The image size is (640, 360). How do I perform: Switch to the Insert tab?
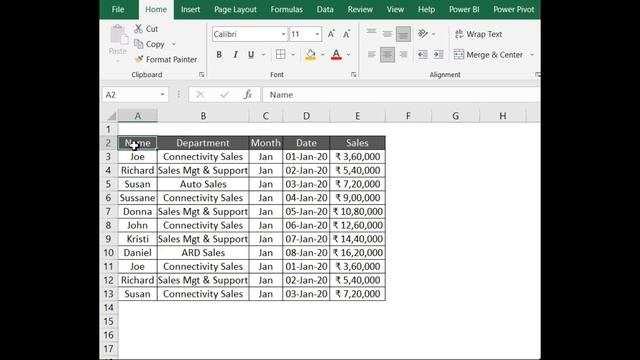click(190, 9)
